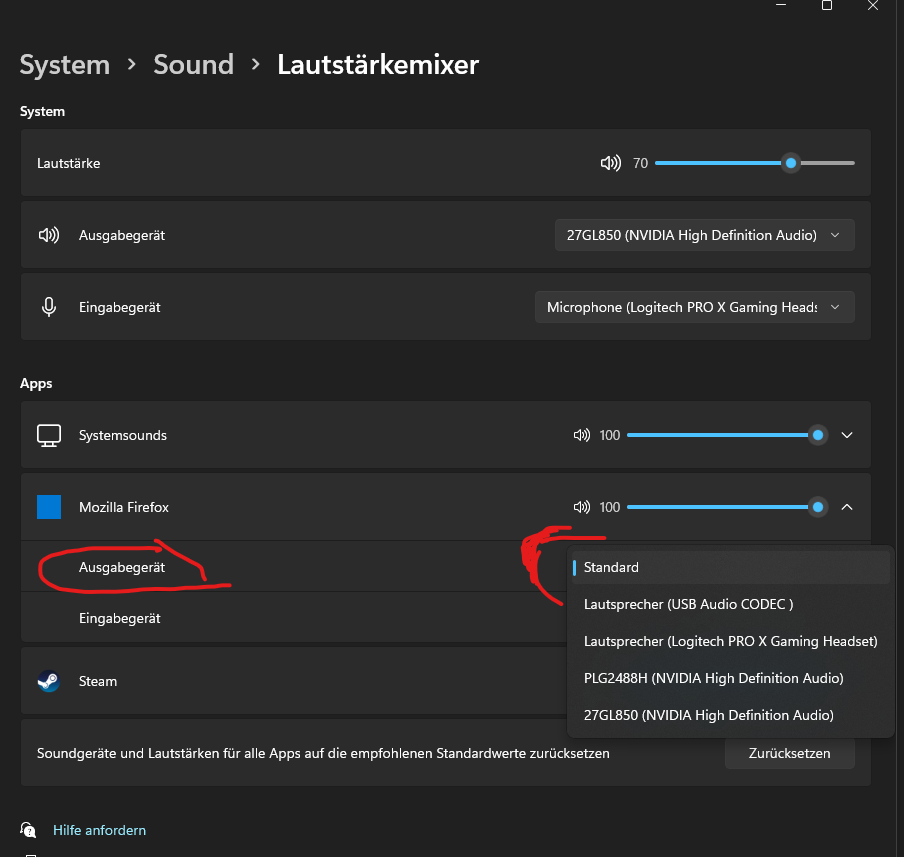Open the Hilfe anfordern link
This screenshot has width=904, height=857.
tap(99, 830)
